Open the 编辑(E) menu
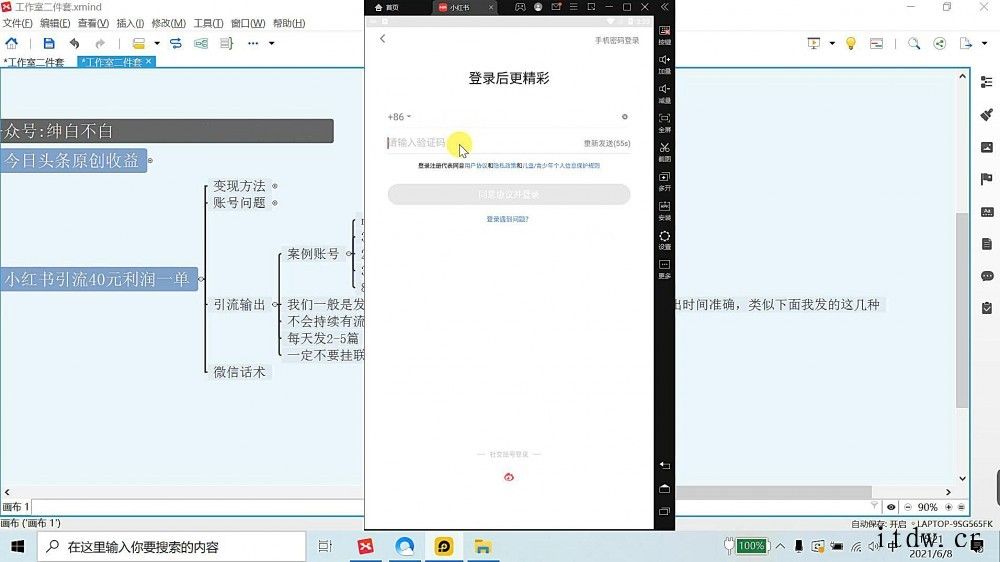 click(55, 23)
